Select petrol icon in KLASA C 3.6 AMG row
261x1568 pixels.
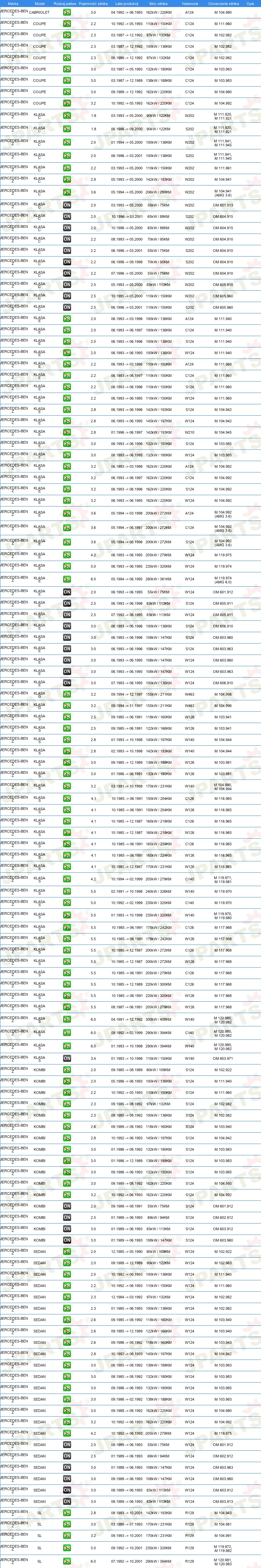click(67, 192)
